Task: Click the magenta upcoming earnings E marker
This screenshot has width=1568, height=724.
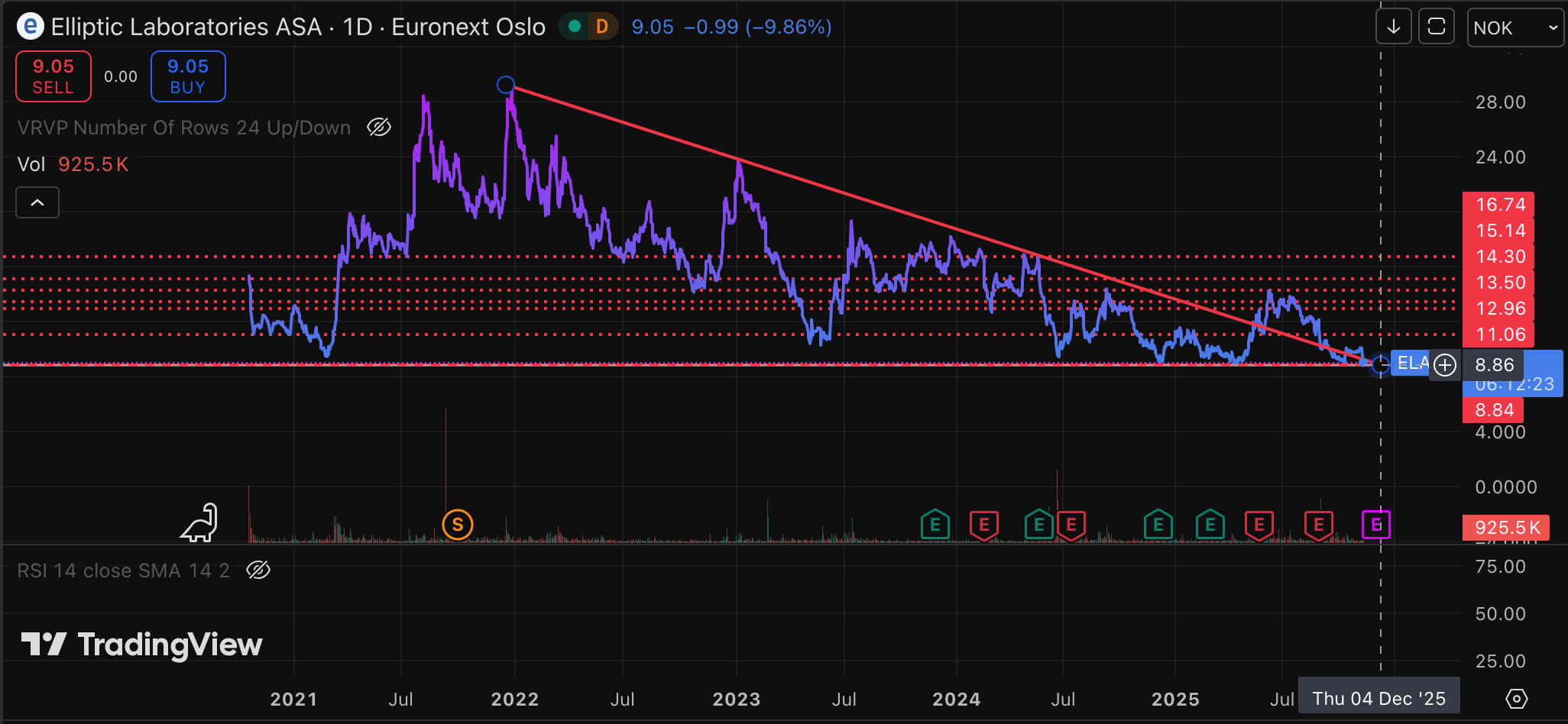Action: coord(1375,525)
